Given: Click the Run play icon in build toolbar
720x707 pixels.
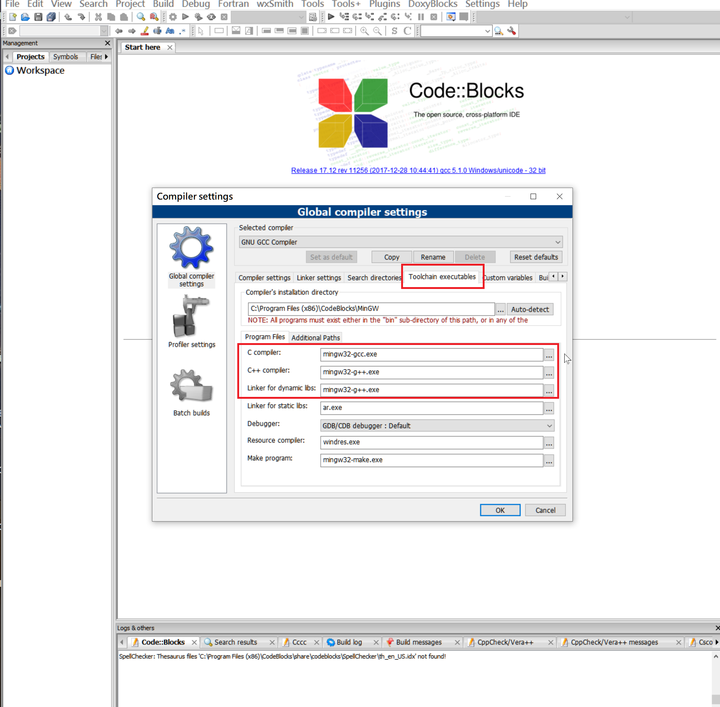Looking at the screenshot, I should tap(186, 17).
